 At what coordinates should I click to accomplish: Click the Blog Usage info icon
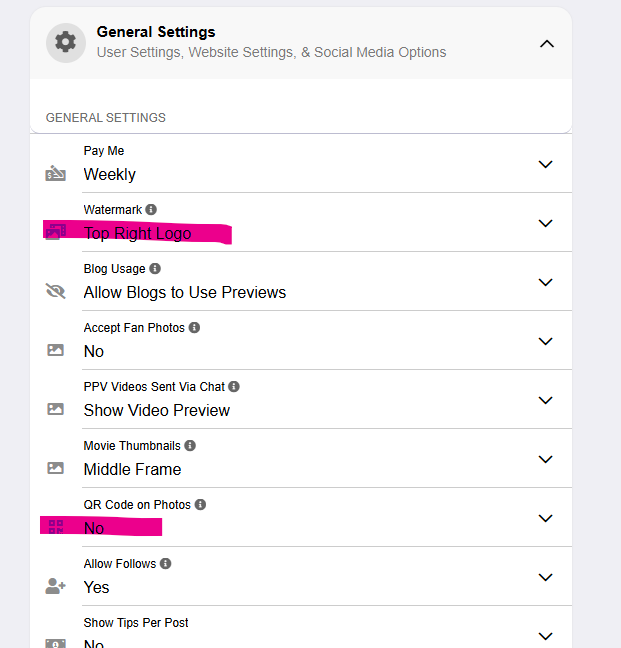155,269
